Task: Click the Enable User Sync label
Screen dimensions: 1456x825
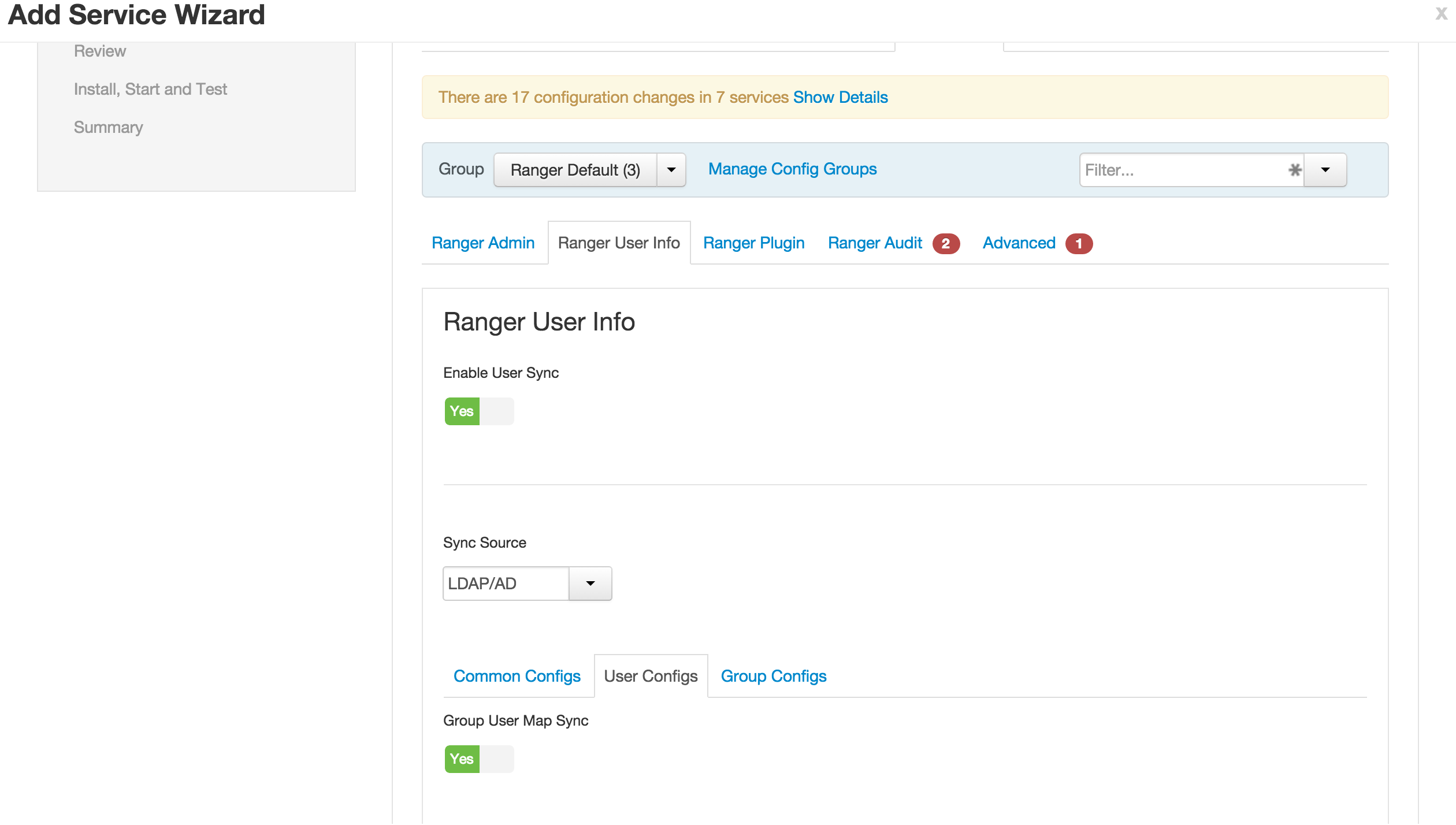Action: click(x=501, y=373)
